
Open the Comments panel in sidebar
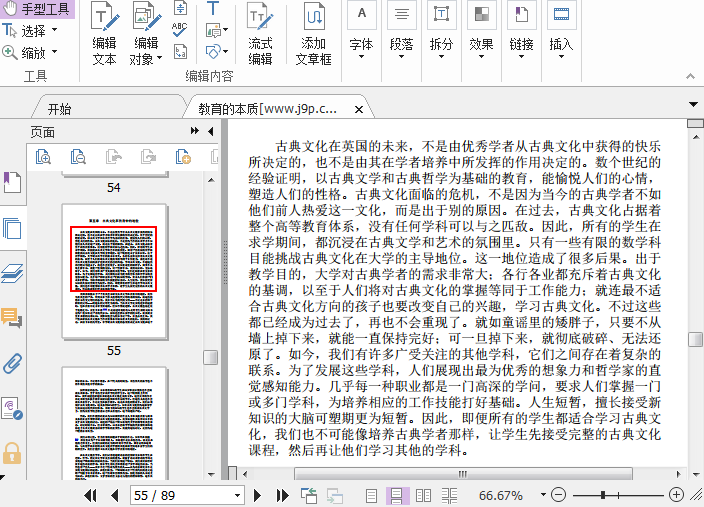point(12,318)
